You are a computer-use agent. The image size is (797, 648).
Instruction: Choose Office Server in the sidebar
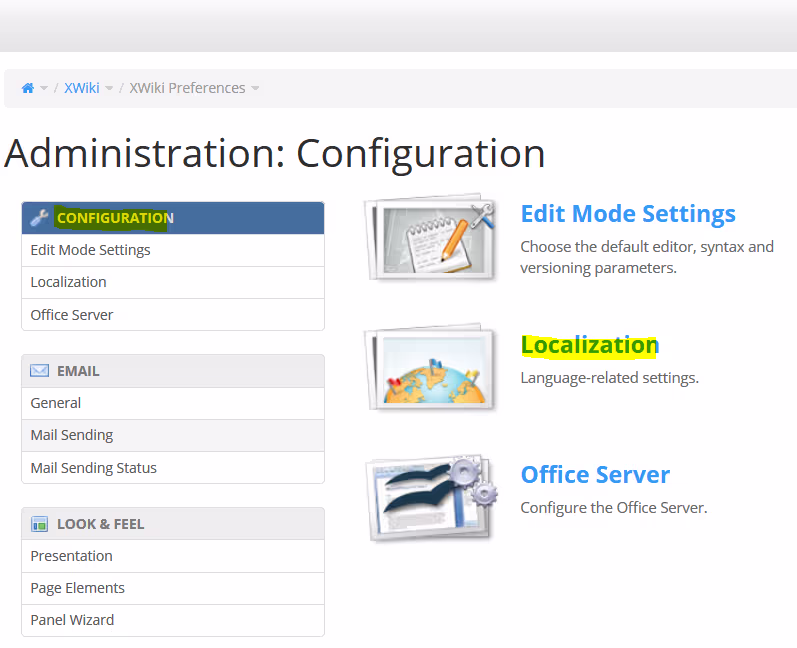72,315
